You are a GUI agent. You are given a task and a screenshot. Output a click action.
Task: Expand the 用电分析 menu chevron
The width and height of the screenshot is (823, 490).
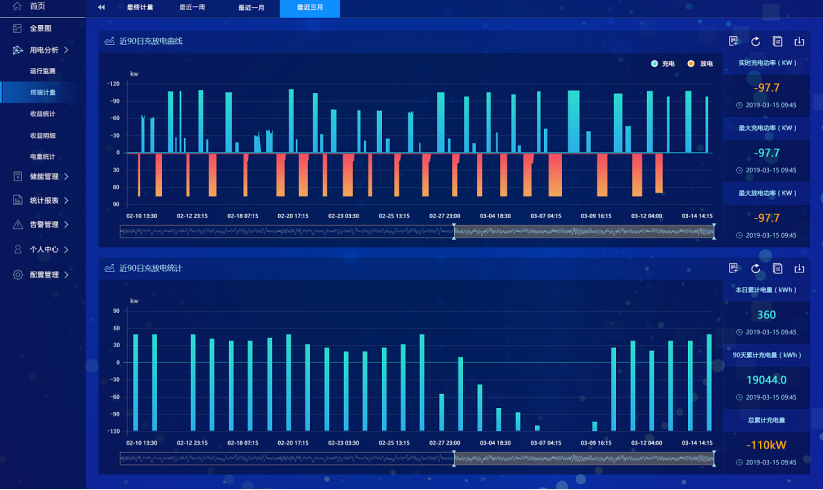tap(67, 50)
